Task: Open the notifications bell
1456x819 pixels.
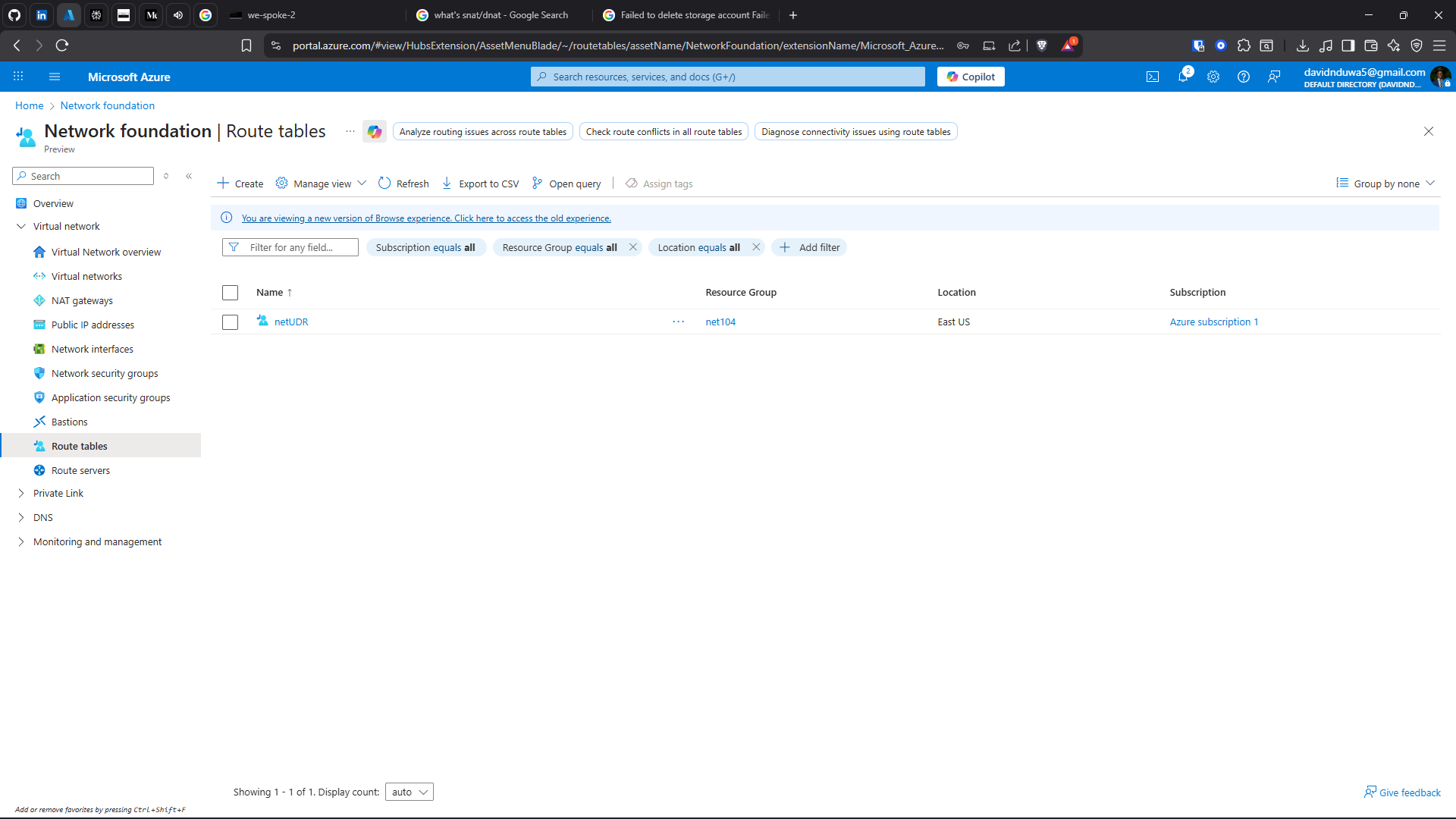Action: 1183,77
